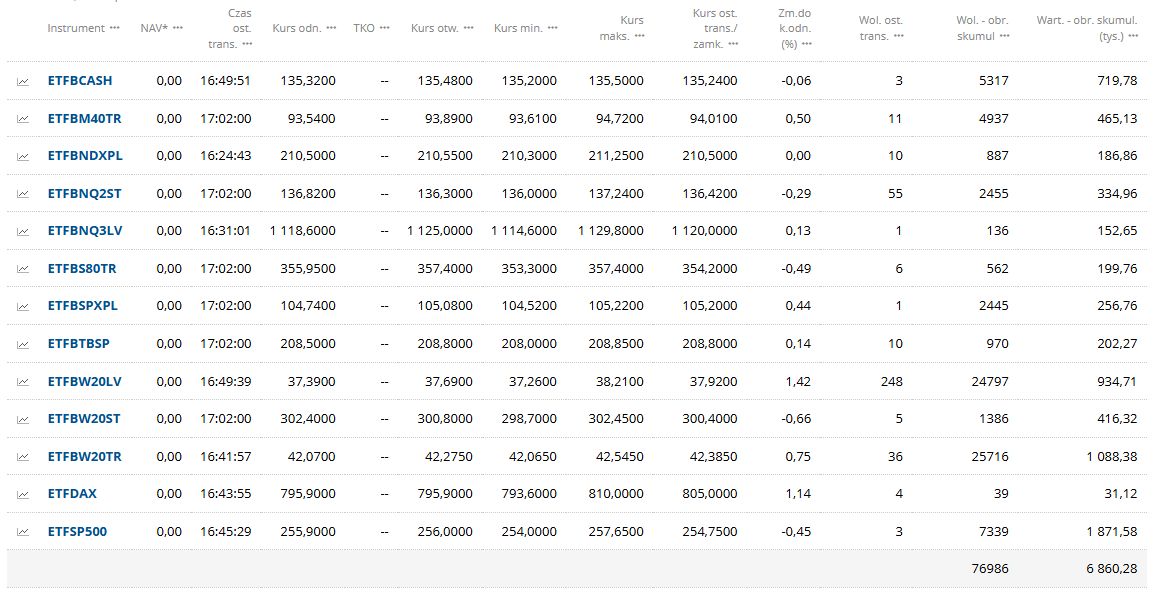Viewport: 1163px width, 589px height.
Task: Open the Instrument column options menu
Action: 115,28
